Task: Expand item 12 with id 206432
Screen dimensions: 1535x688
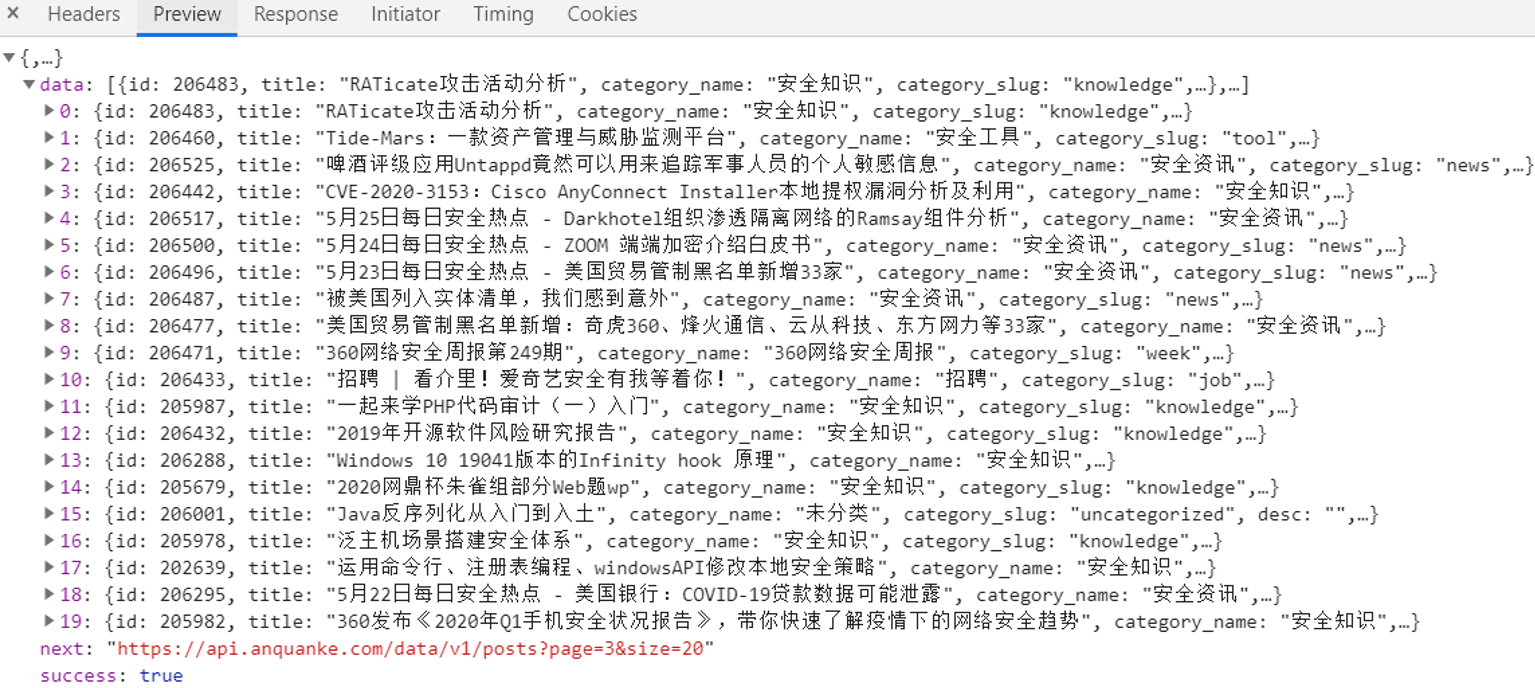Action: click(x=49, y=434)
